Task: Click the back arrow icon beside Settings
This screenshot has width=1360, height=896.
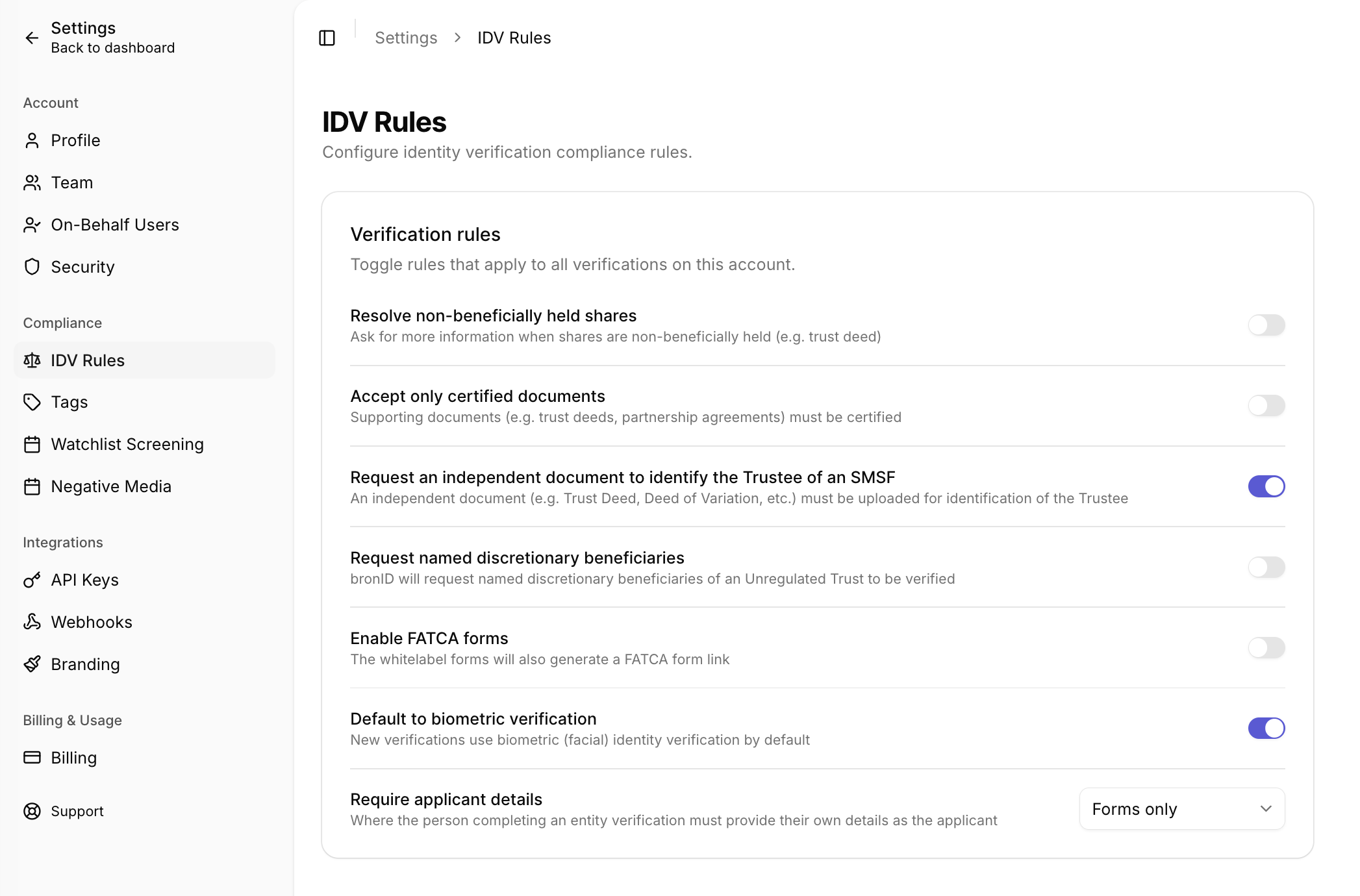Action: 32,38
